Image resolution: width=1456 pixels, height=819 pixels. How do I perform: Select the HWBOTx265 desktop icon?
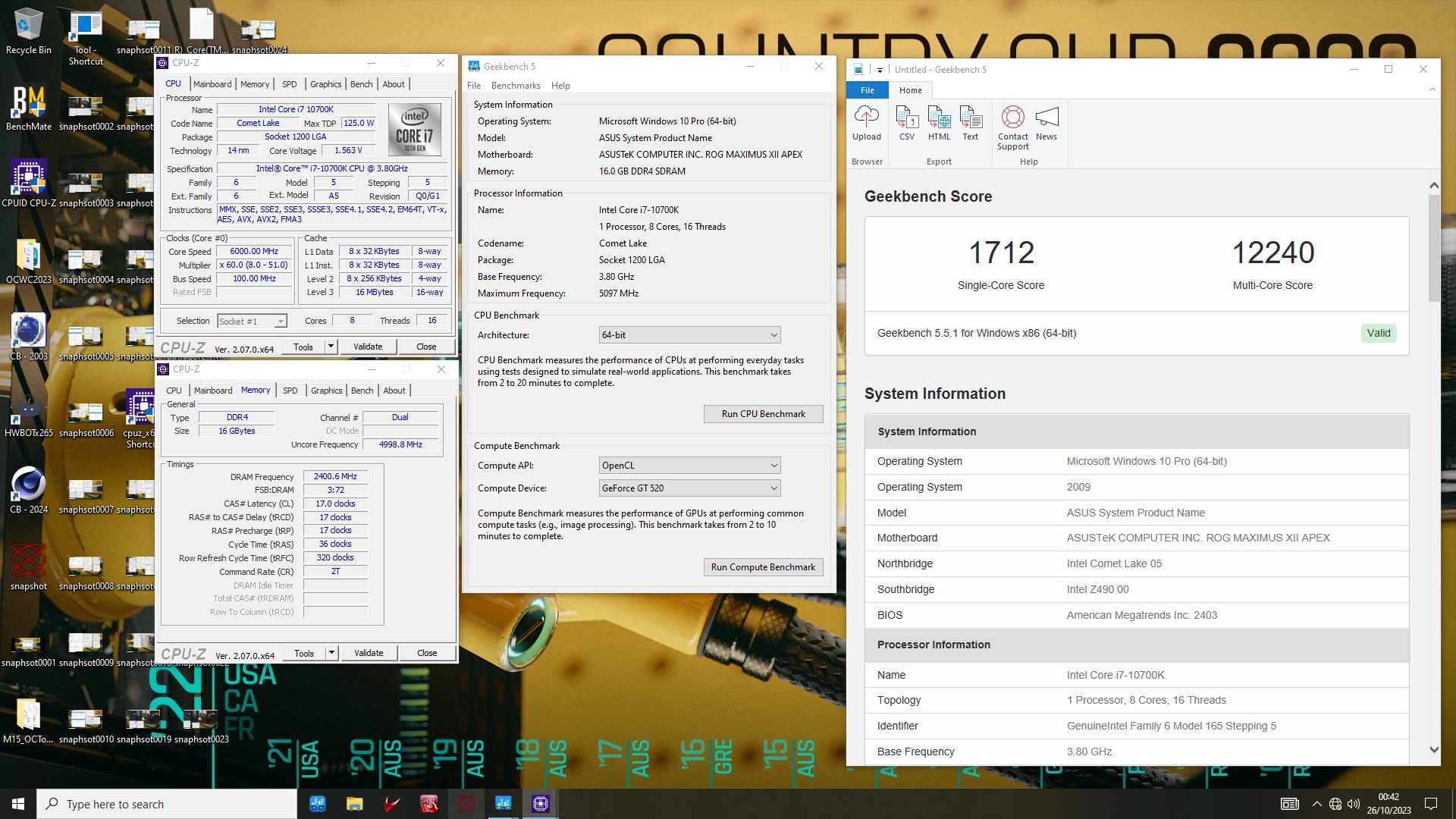(x=29, y=414)
